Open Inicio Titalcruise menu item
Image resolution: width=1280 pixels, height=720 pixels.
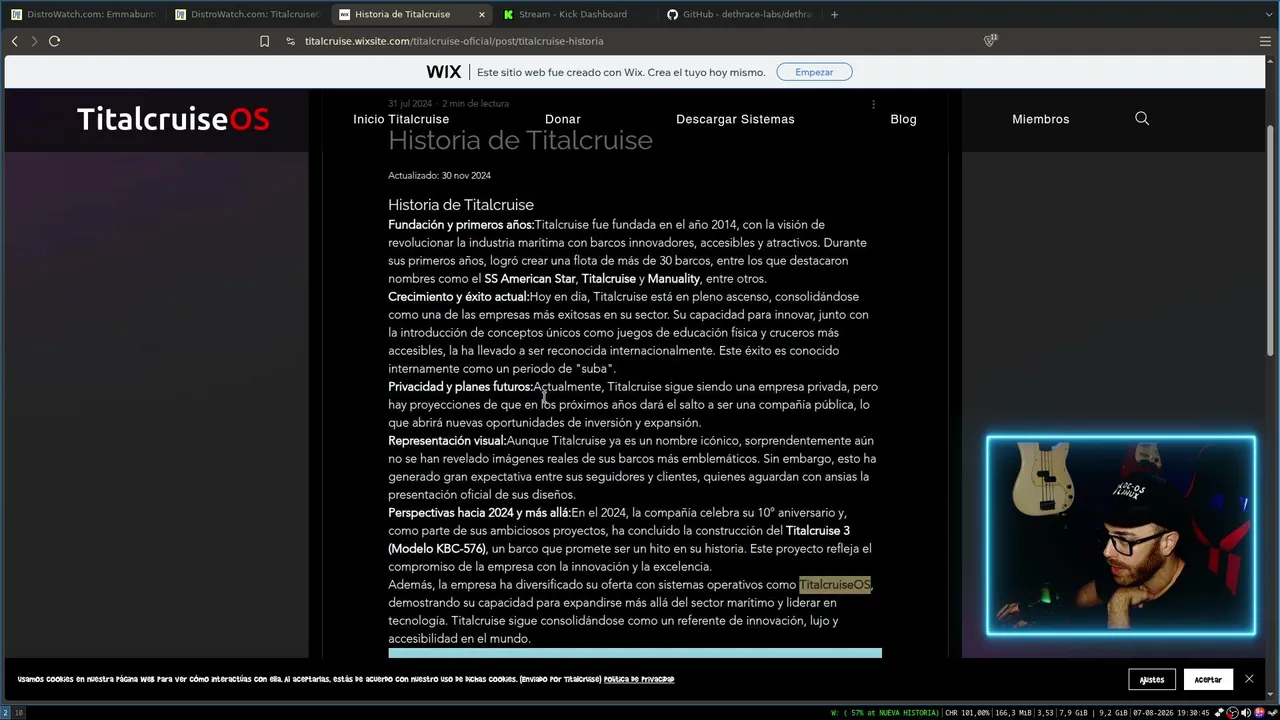(401, 119)
